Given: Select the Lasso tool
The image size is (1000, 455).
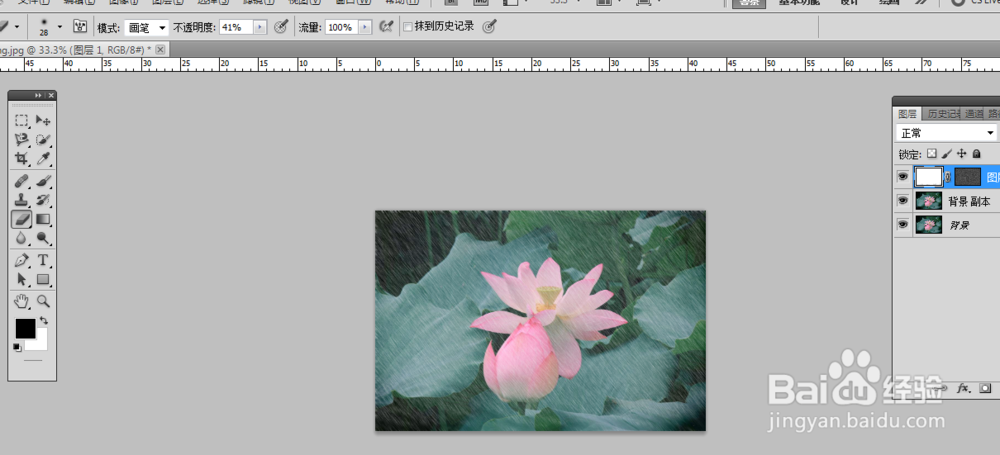Looking at the screenshot, I should (x=22, y=139).
